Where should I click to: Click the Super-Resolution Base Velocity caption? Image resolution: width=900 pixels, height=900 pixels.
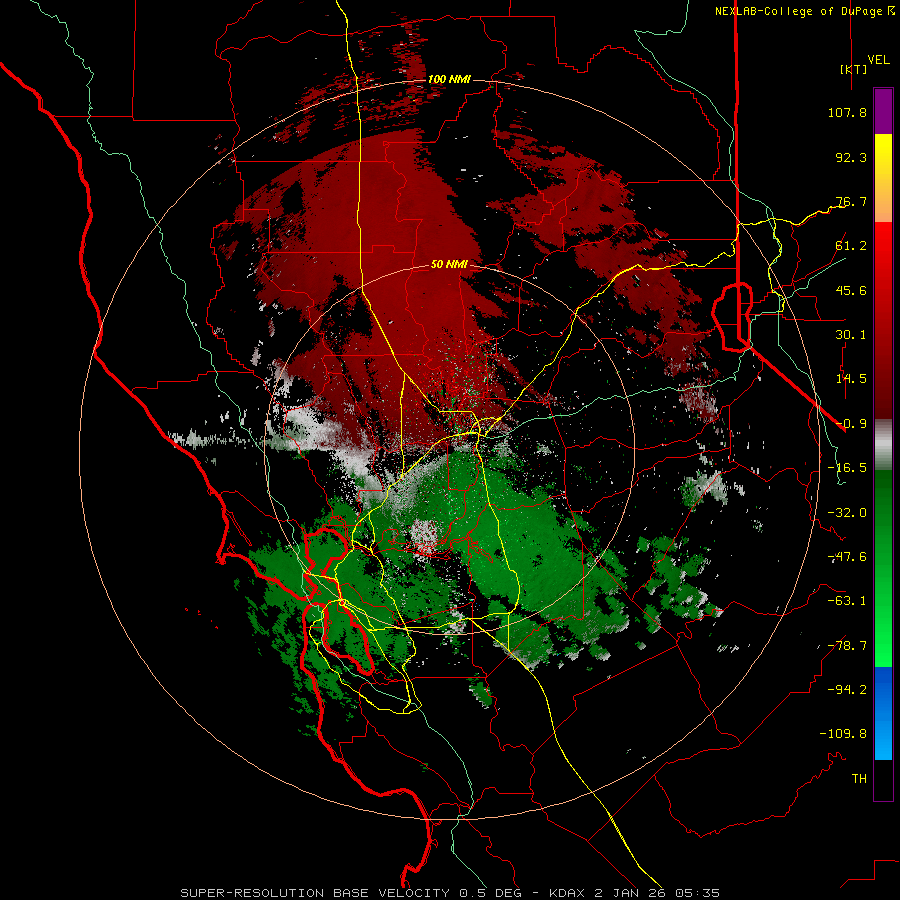[449, 893]
